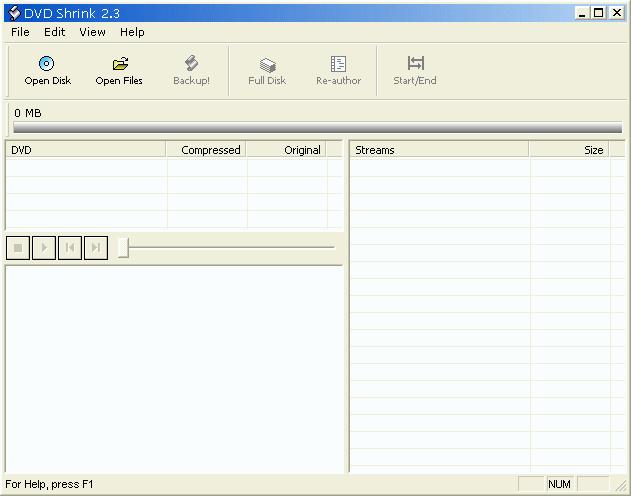Click the Size column header
Image resolution: width=631 pixels, height=496 pixels.
point(569,150)
